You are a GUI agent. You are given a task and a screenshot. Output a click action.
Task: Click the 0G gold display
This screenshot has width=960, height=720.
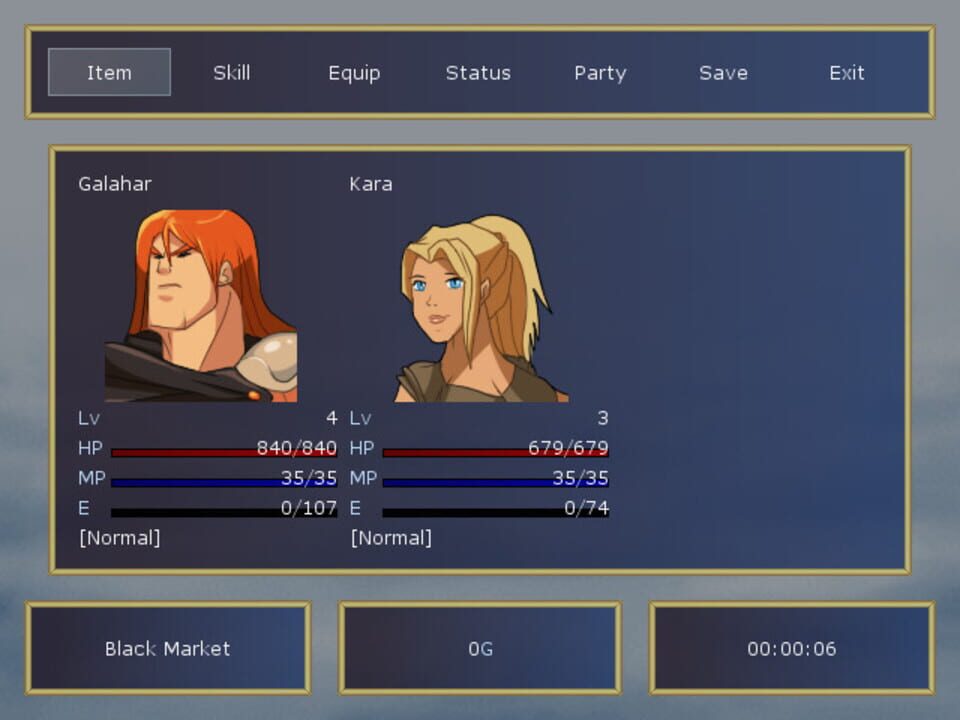(x=480, y=648)
